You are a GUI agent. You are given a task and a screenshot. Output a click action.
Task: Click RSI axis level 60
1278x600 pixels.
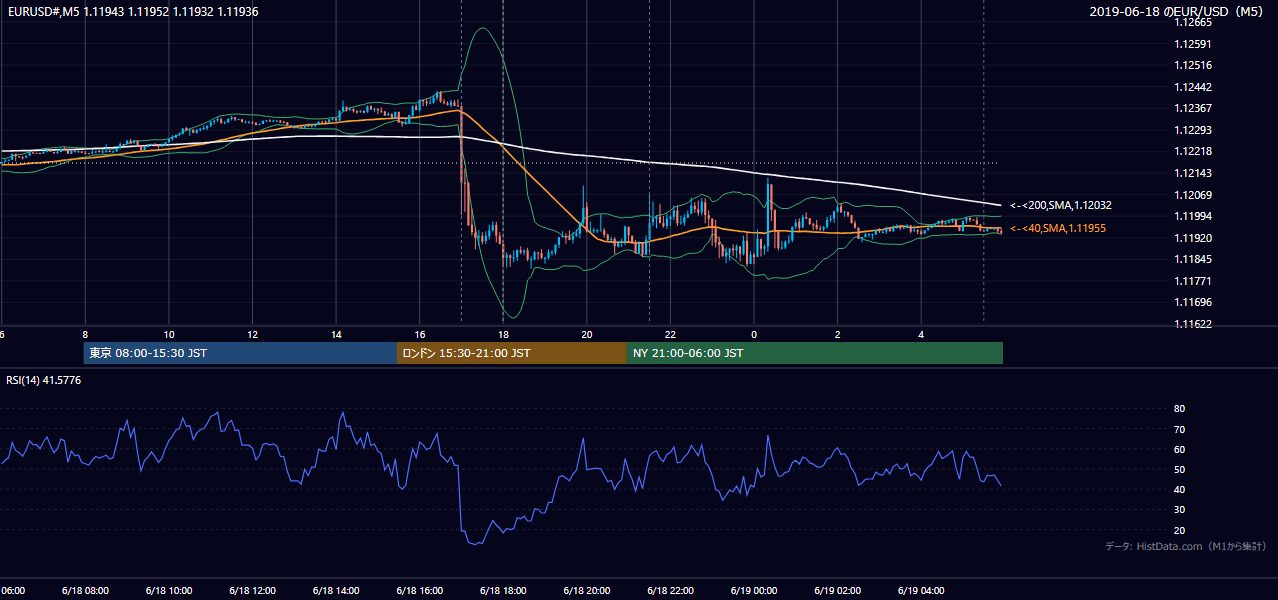coord(1180,449)
